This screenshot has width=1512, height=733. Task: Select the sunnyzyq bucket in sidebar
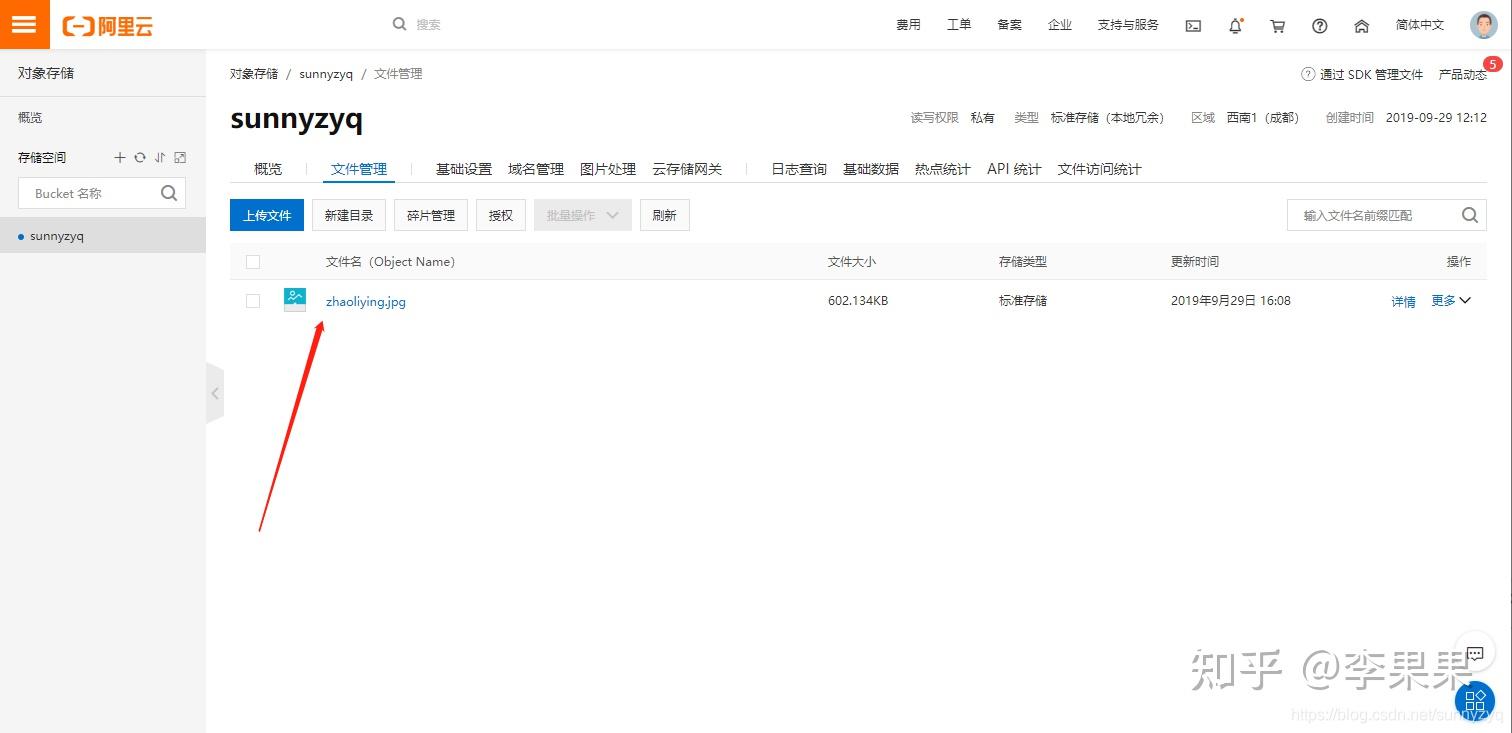[x=103, y=236]
